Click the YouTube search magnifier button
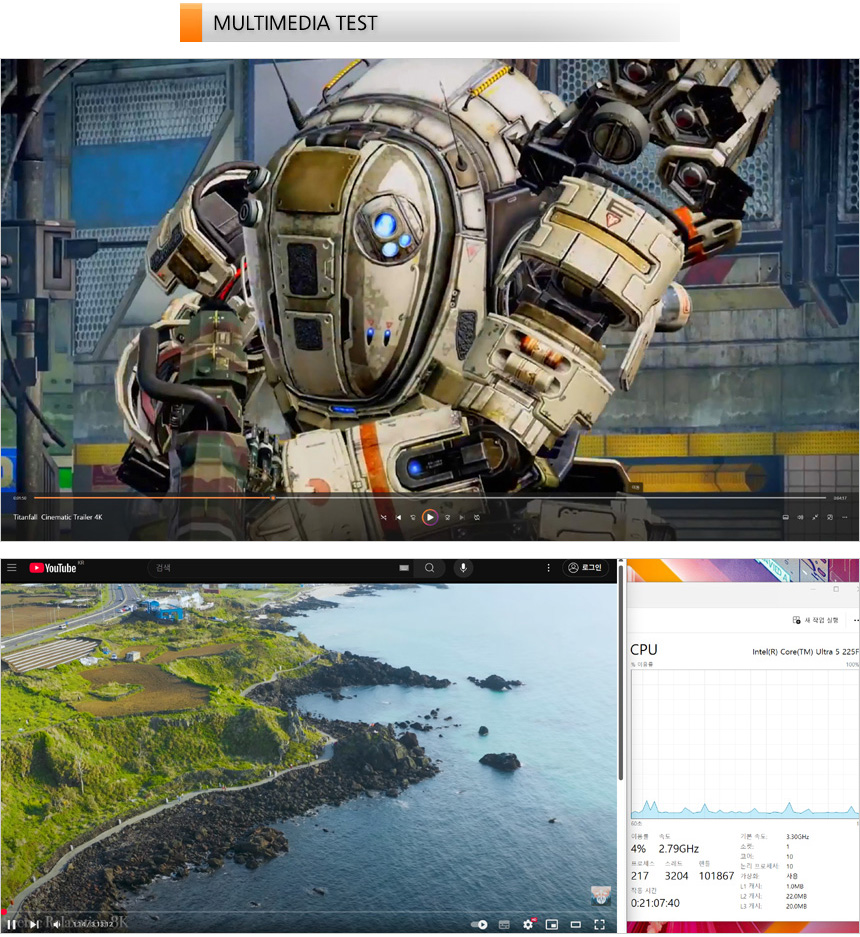This screenshot has height=937, width=860. 430,568
